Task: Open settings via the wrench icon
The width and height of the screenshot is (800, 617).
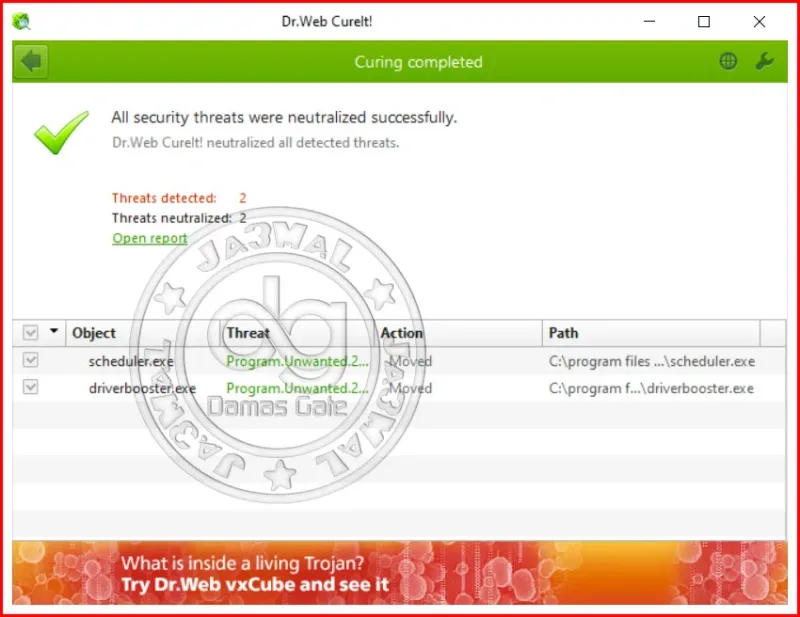Action: click(x=764, y=61)
